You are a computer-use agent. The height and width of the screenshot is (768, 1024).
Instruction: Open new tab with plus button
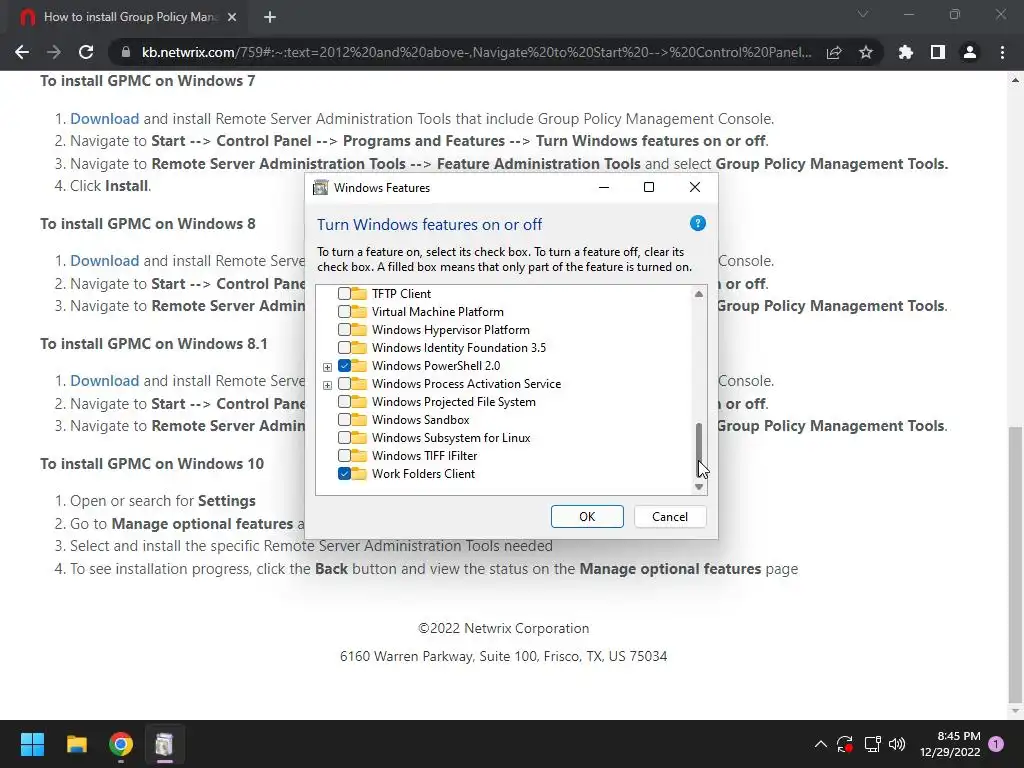pyautogui.click(x=270, y=17)
